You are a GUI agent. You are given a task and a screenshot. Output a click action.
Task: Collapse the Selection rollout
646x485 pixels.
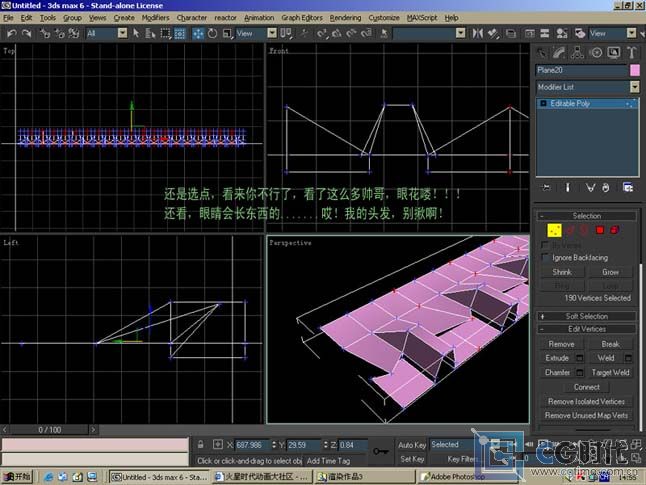587,216
